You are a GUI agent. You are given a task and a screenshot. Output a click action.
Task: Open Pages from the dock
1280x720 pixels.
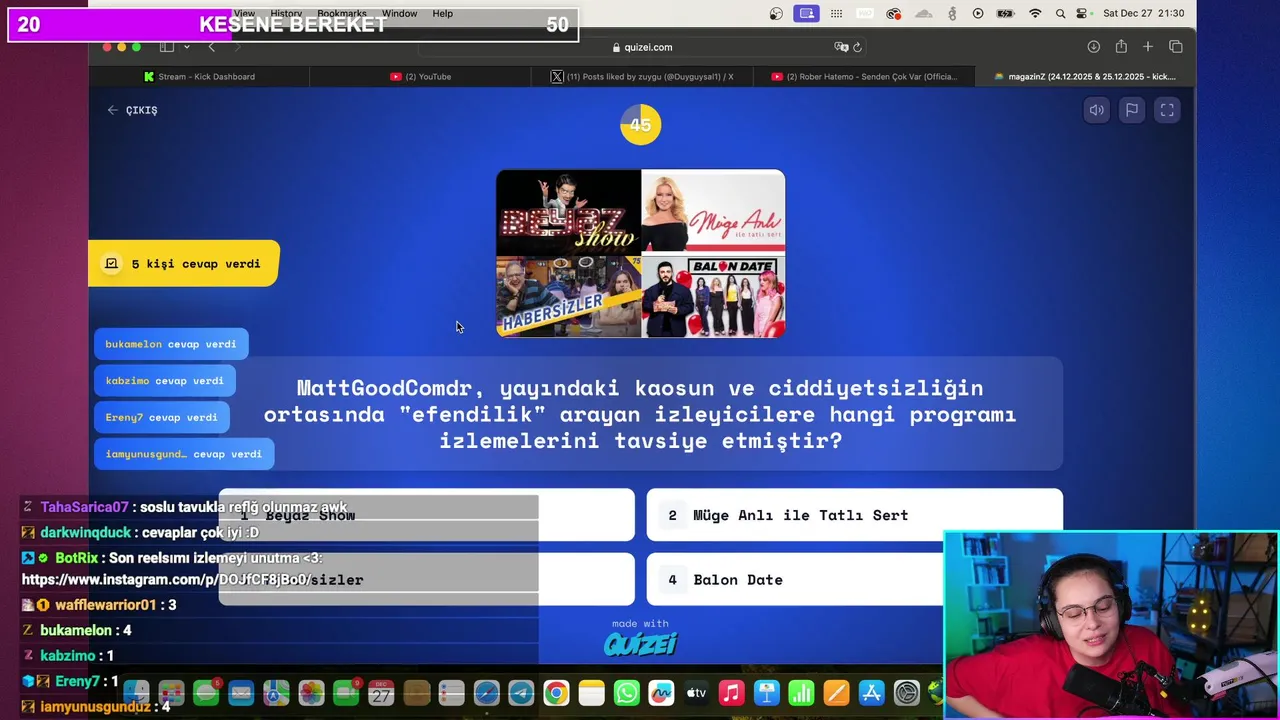tap(836, 693)
